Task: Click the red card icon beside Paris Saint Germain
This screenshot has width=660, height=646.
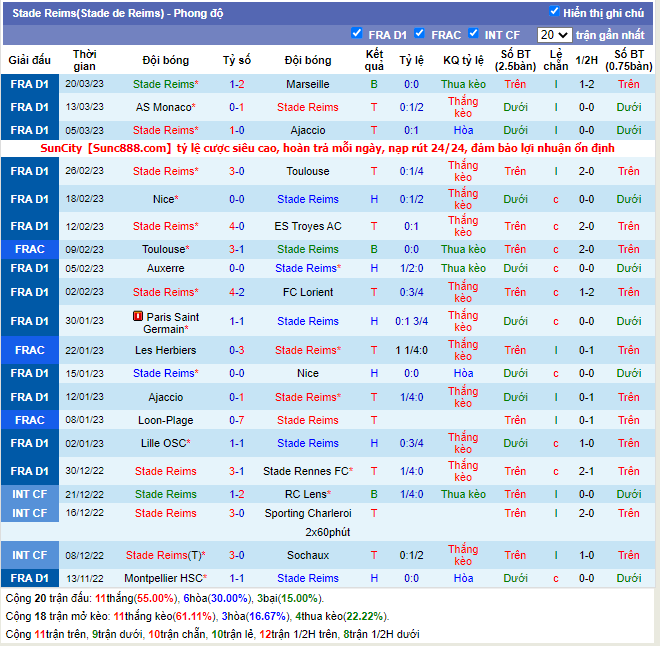Action: click(x=137, y=316)
